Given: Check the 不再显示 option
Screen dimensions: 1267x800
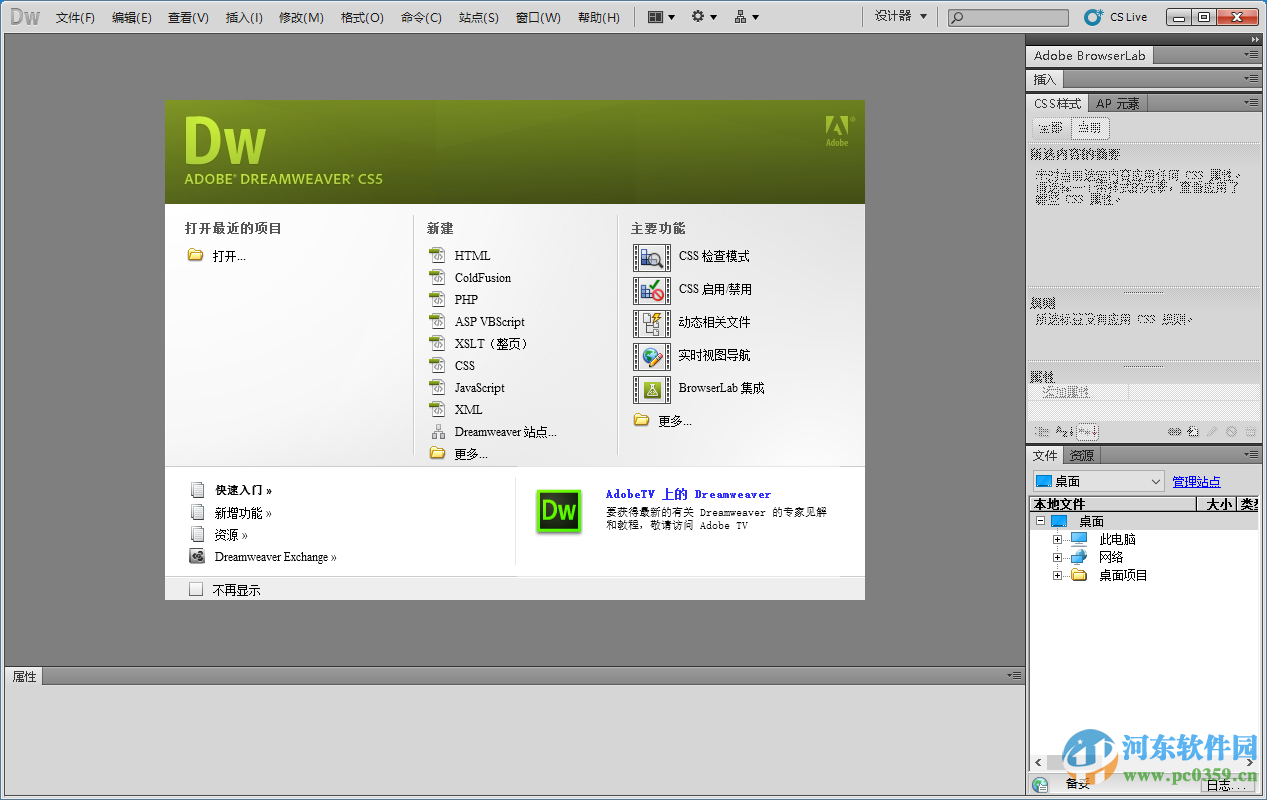Looking at the screenshot, I should tap(196, 589).
